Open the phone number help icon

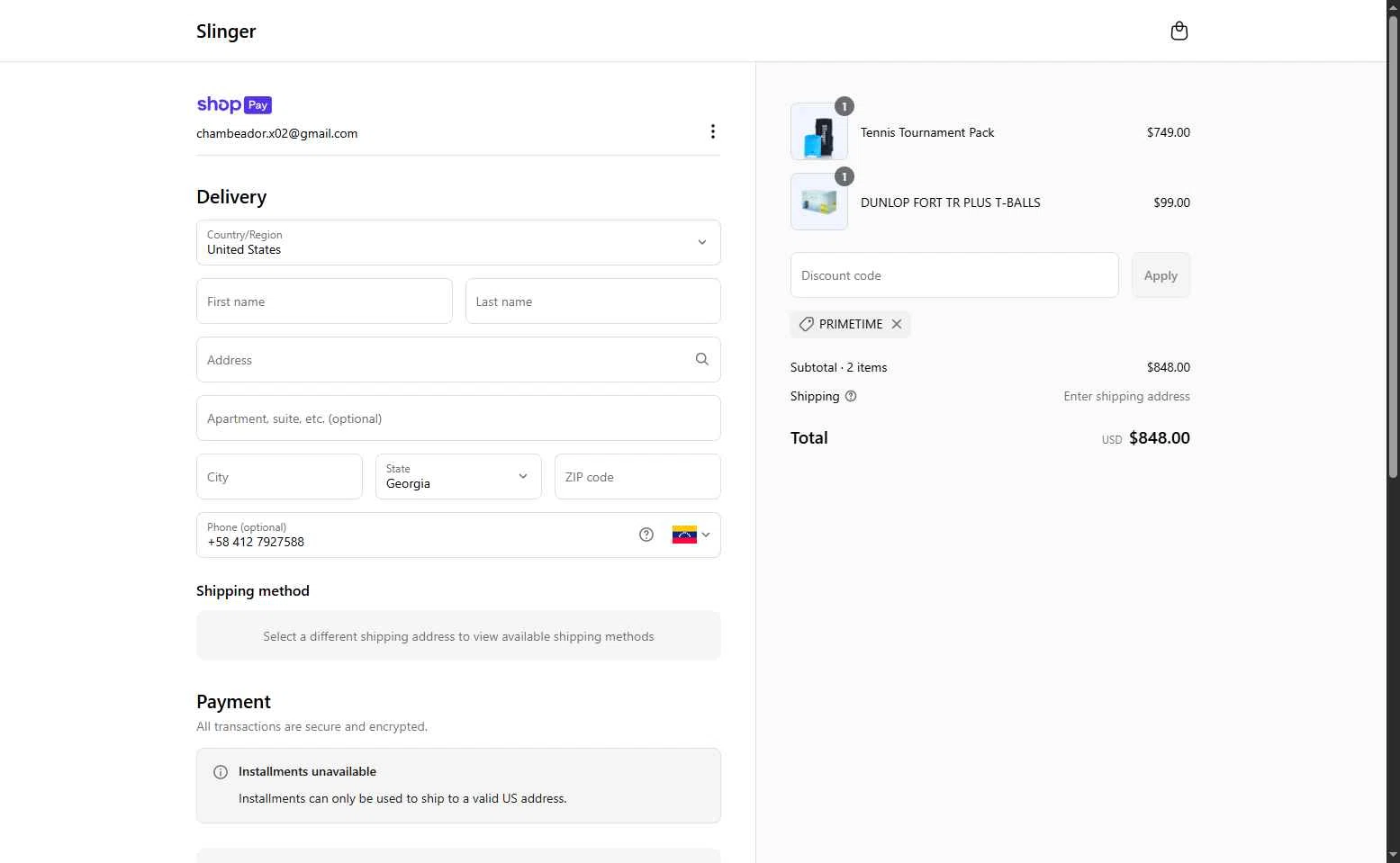tap(646, 535)
